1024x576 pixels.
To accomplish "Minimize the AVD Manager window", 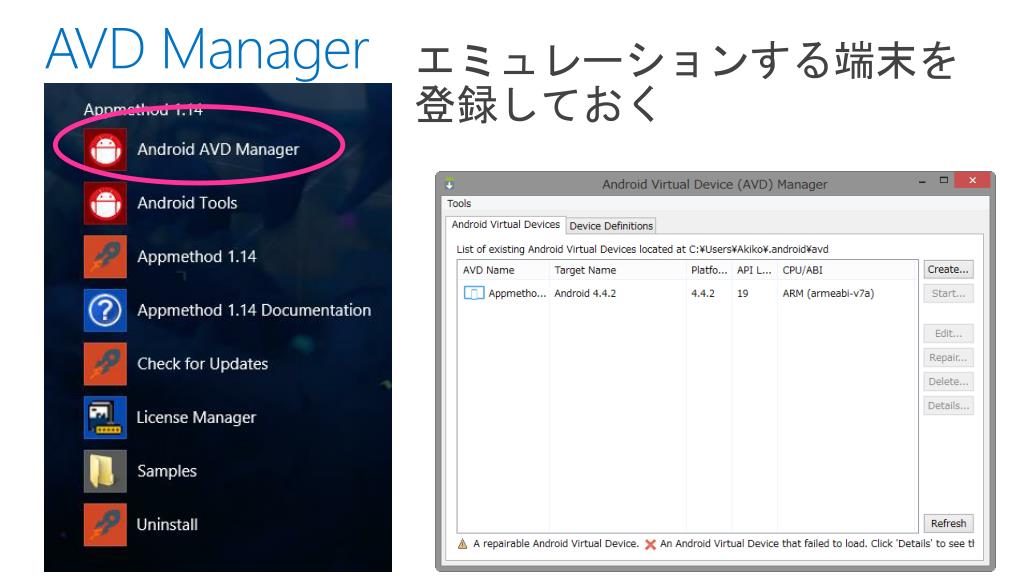I will tap(922, 182).
